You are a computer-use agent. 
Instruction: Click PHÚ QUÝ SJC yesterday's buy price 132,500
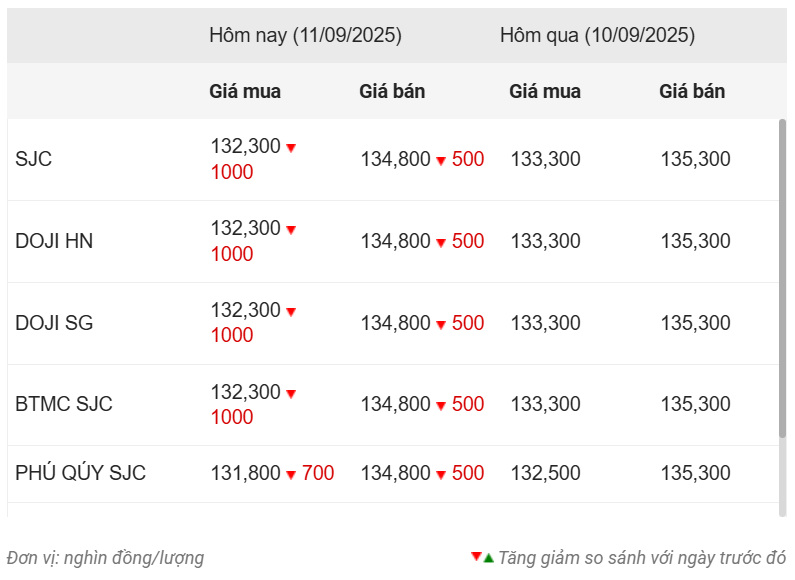(545, 473)
